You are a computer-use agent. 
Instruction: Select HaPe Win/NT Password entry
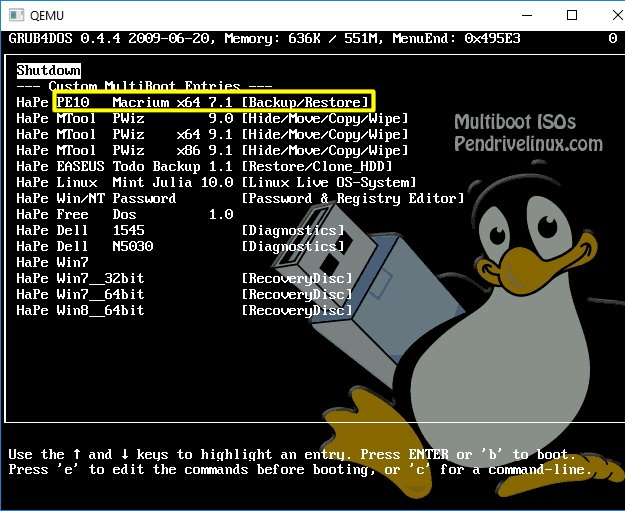click(x=240, y=198)
